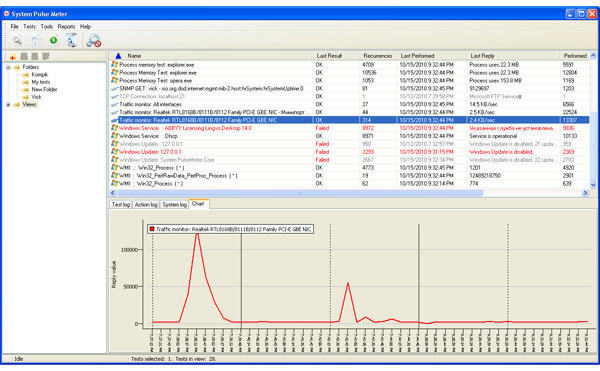
Task: Open the Tools menu
Action: tap(47, 26)
